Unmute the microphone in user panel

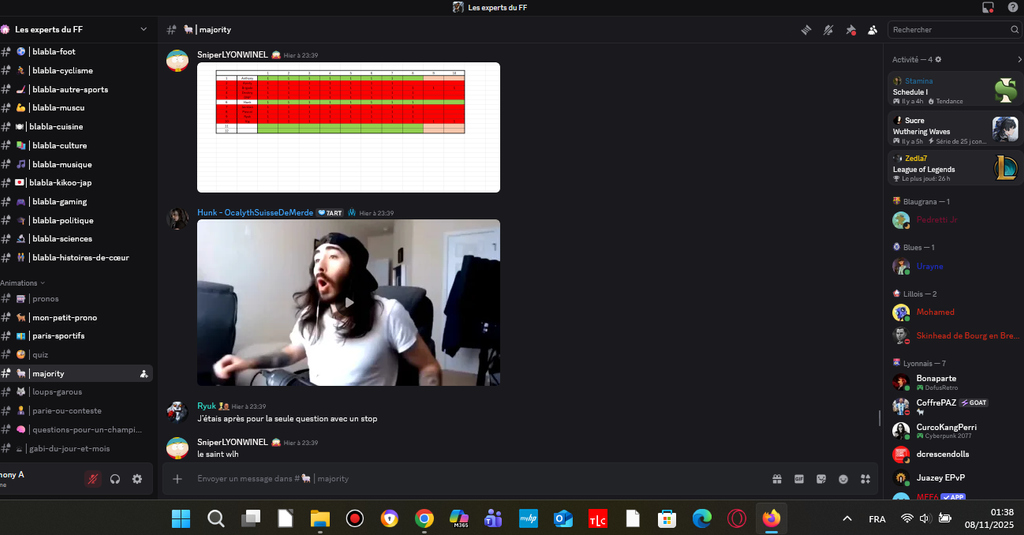point(93,479)
